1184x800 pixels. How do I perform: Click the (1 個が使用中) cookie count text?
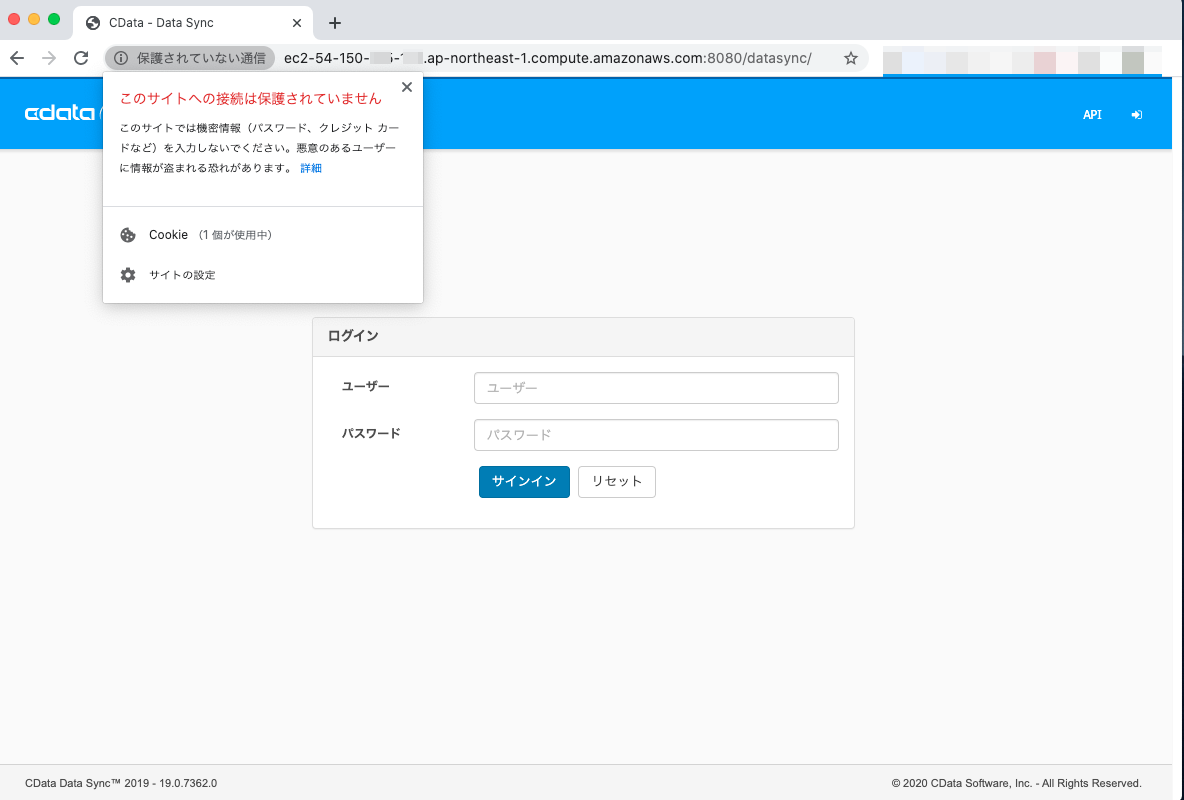pyautogui.click(x=235, y=235)
